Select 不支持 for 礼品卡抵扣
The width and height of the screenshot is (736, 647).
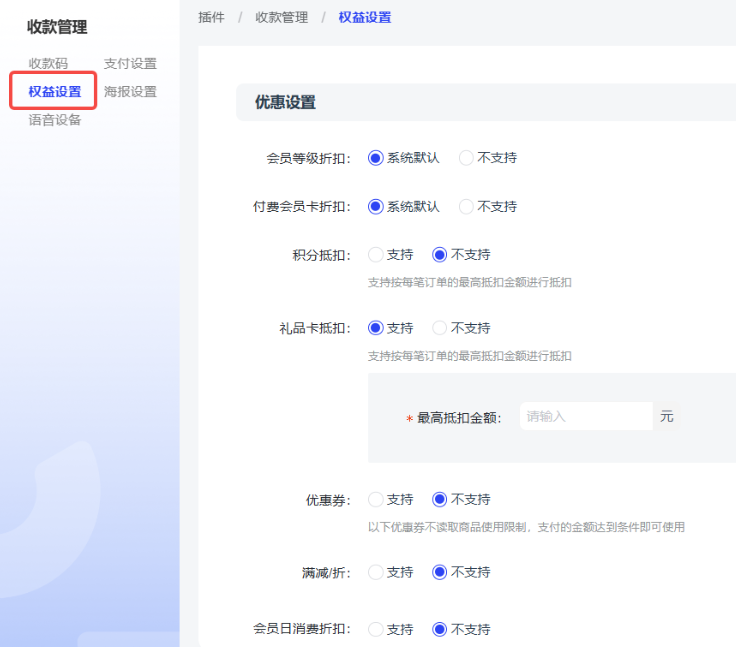(x=440, y=328)
